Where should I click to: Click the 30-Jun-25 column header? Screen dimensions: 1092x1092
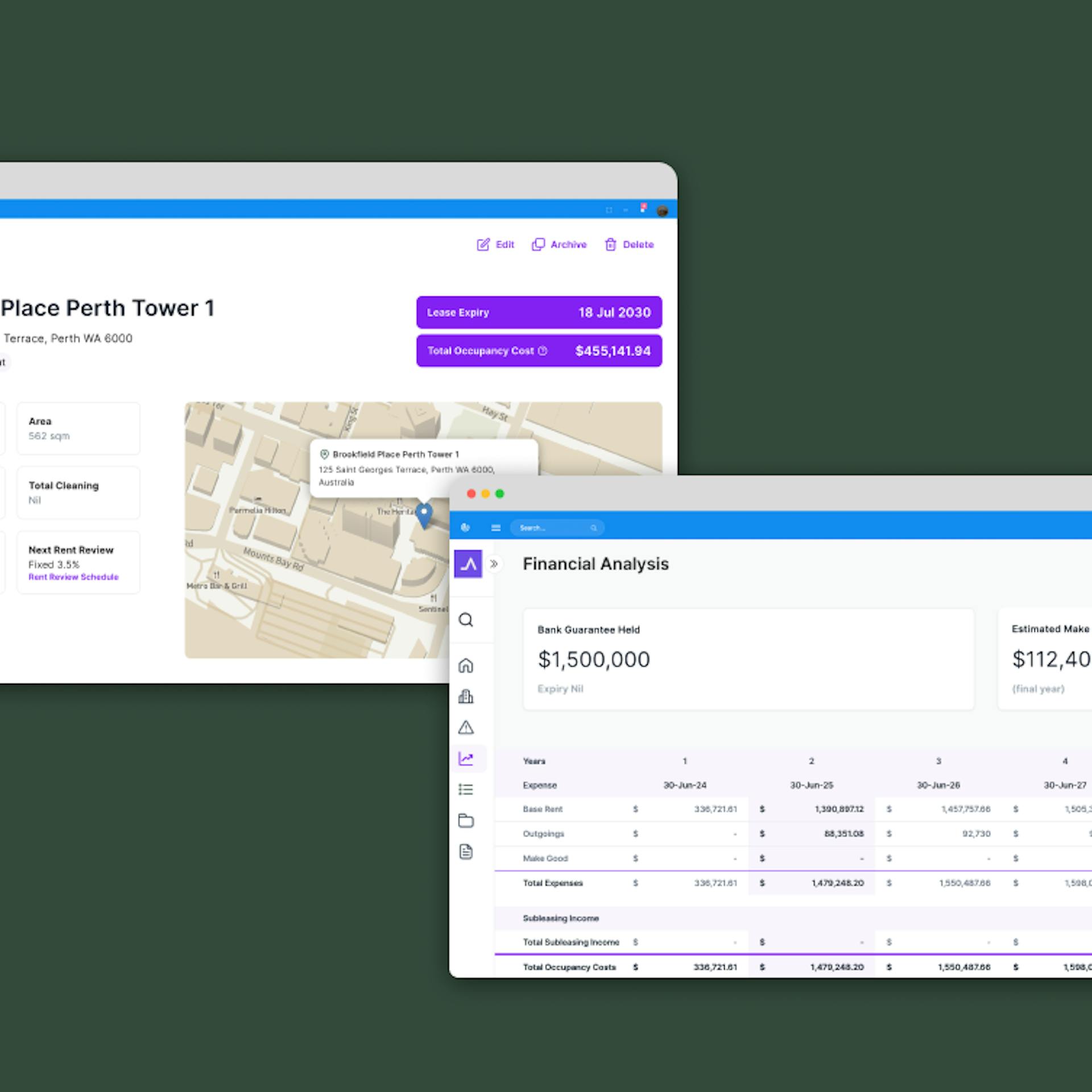812,785
